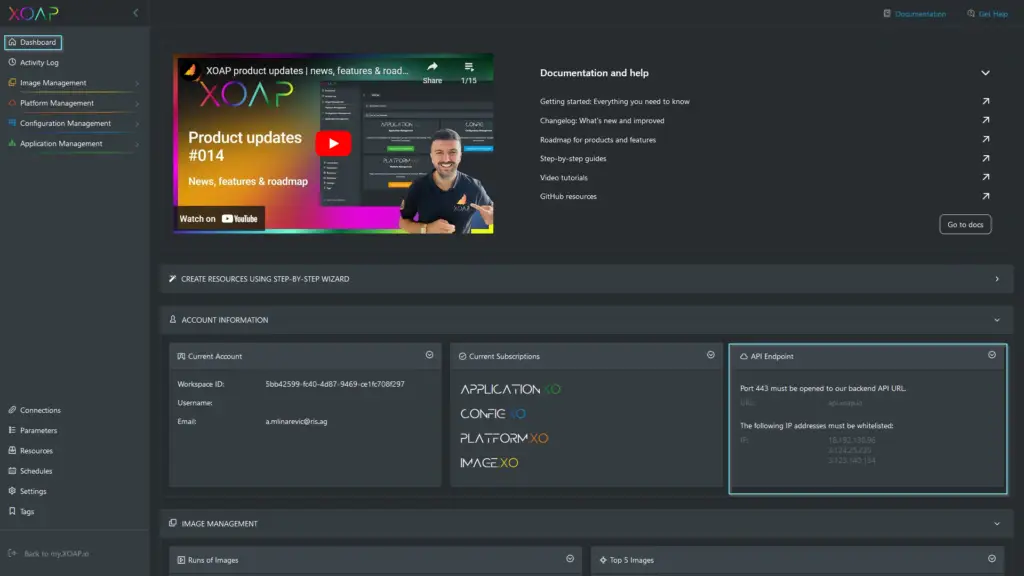Share the YouTube video
Viewport: 1024px width, 576px height.
point(432,72)
